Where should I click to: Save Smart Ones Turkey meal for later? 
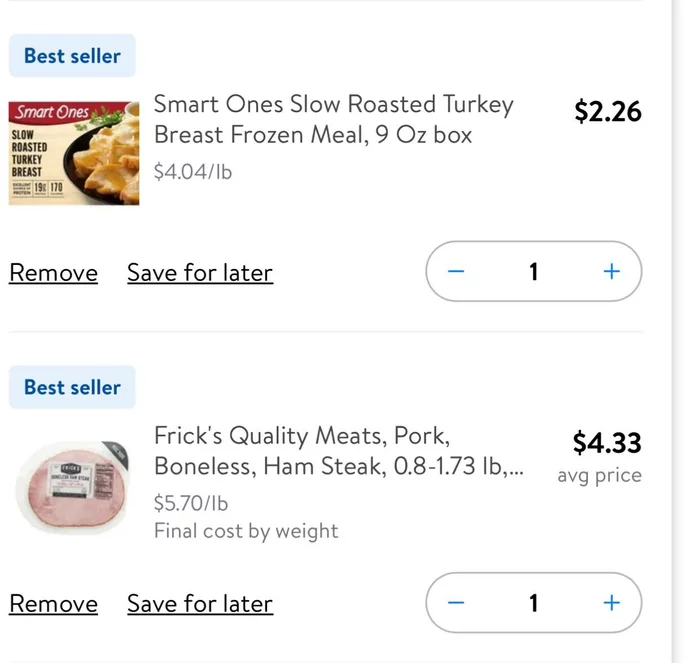point(200,273)
